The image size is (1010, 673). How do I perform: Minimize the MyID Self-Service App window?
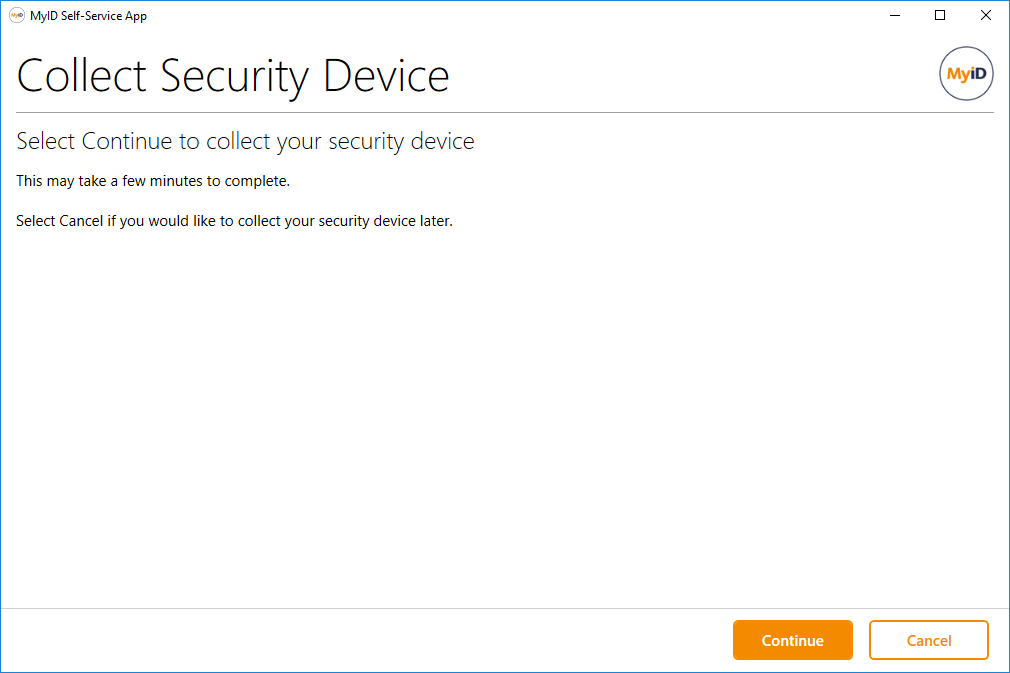coord(894,16)
